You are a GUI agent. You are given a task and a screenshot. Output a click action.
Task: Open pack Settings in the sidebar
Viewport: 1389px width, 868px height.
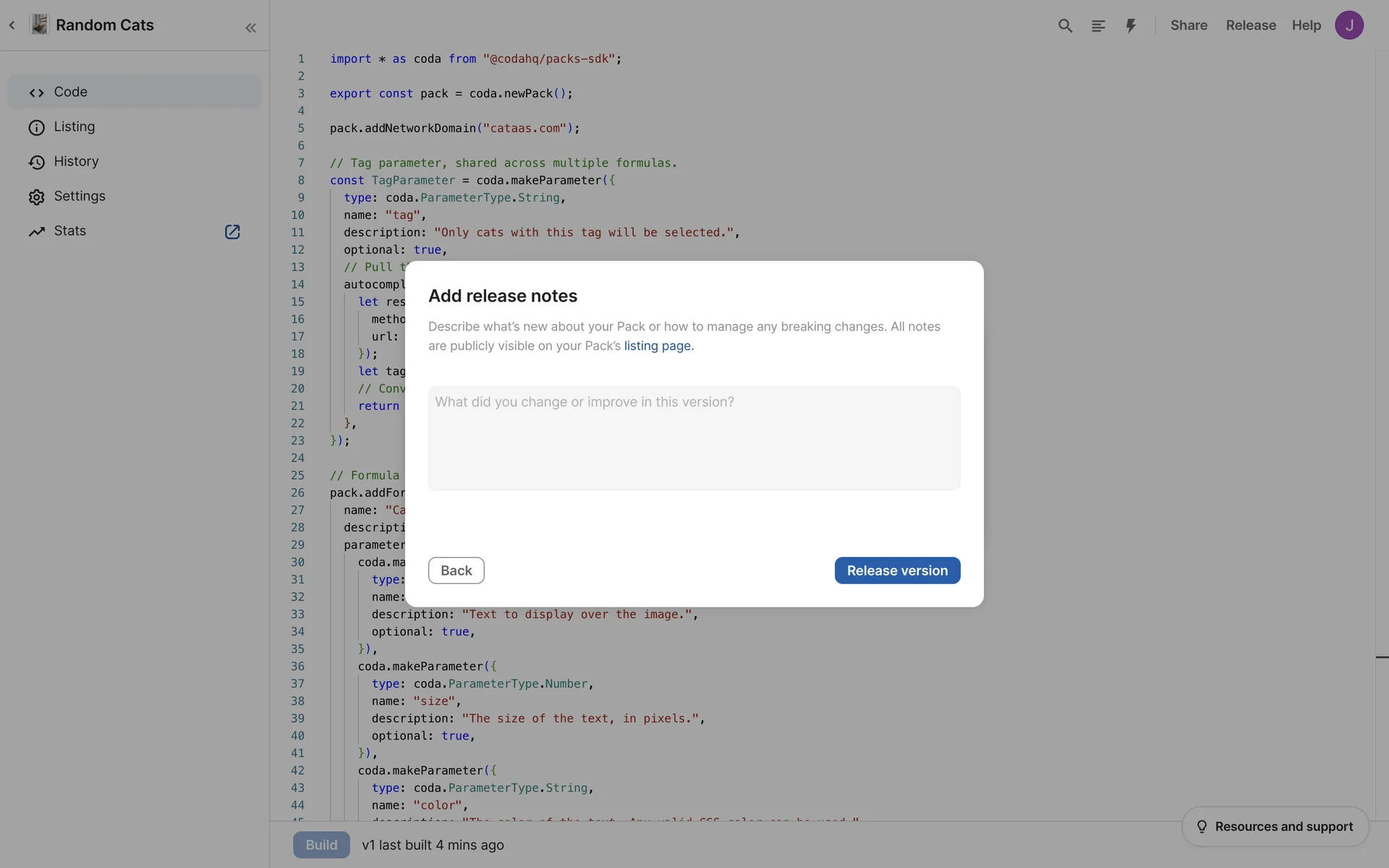79,196
